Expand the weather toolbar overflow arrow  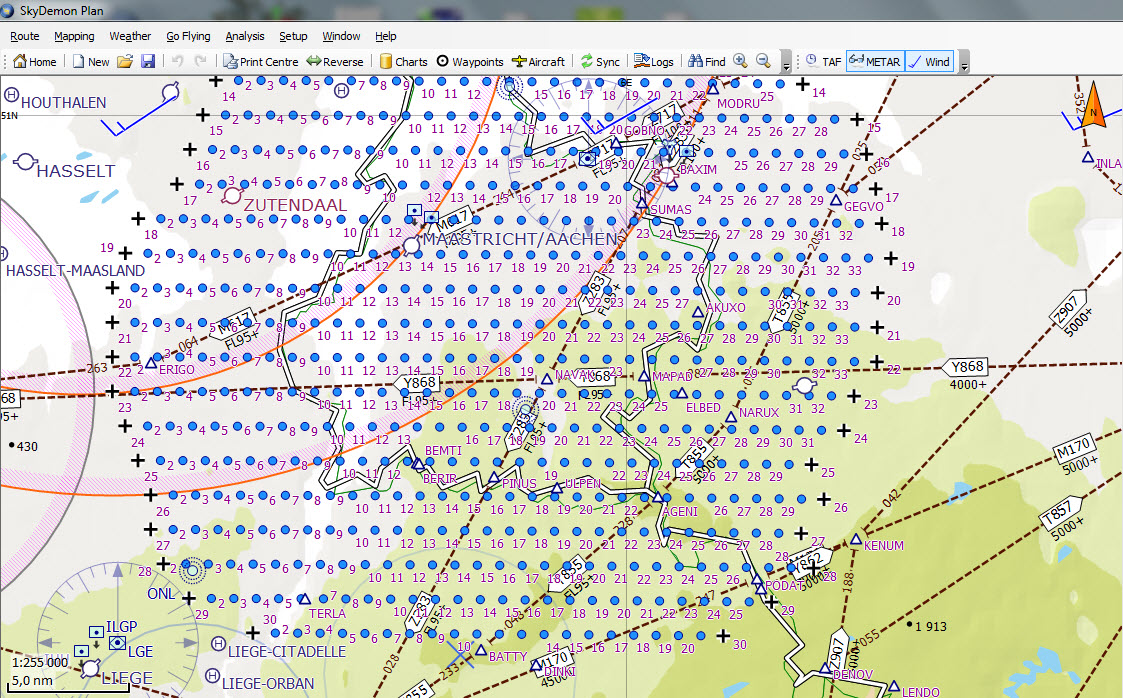coord(964,63)
